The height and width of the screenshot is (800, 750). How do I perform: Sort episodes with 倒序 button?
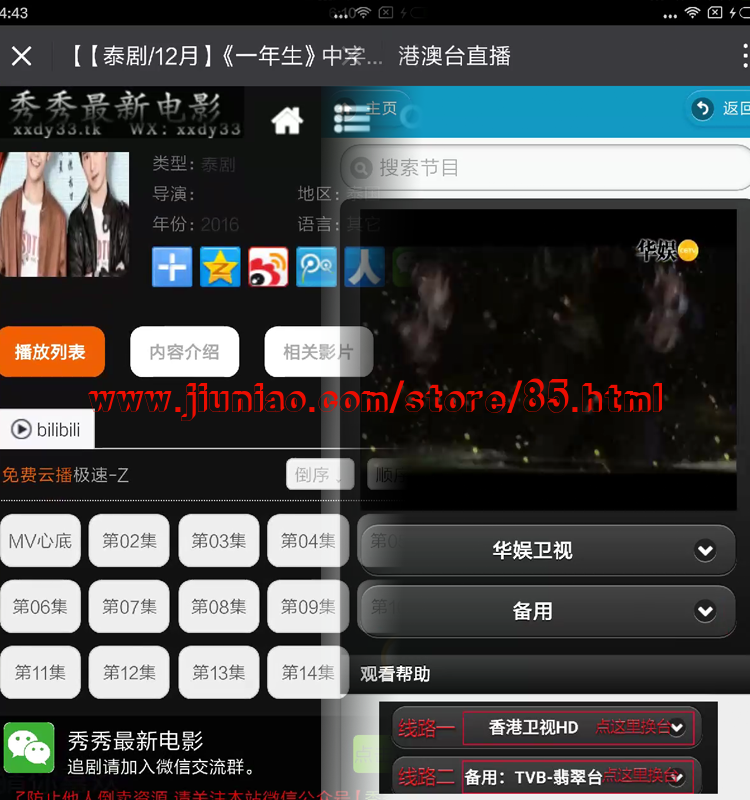click(320, 474)
